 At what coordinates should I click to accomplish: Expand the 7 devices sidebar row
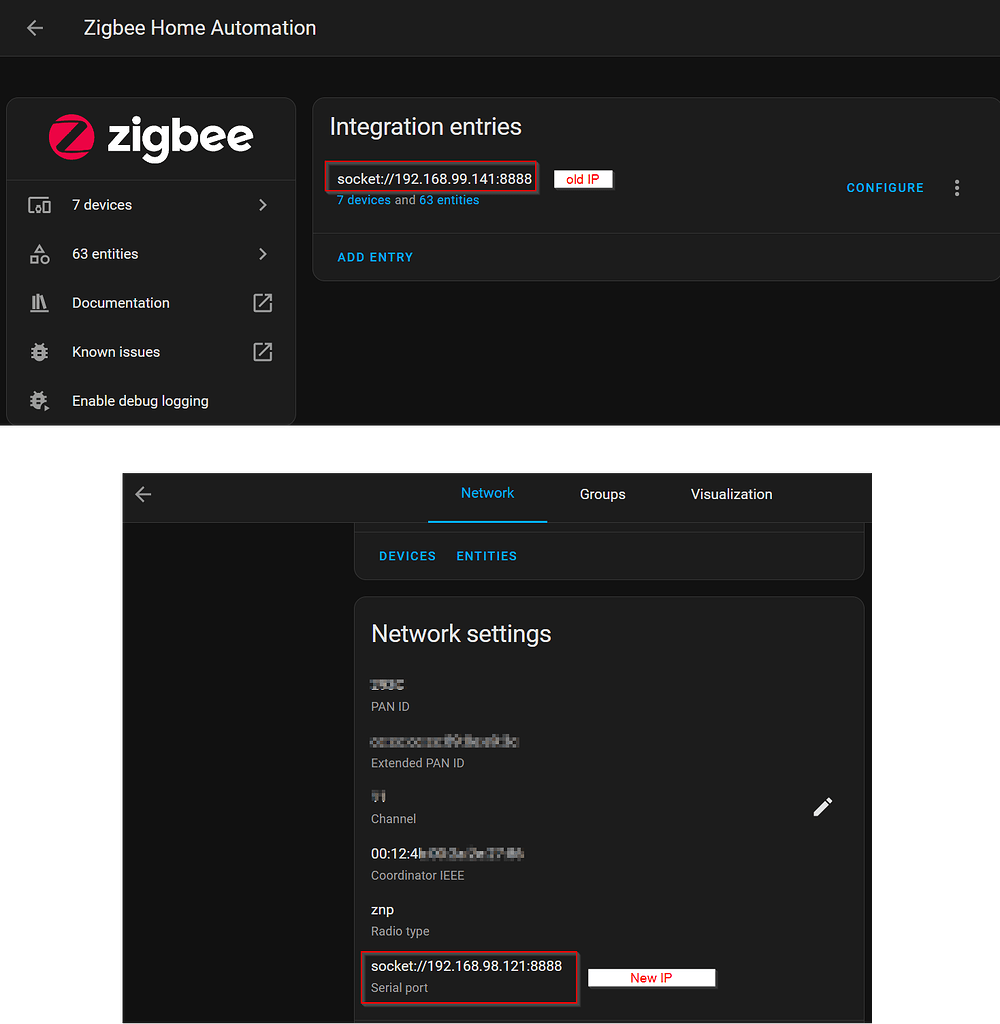coord(262,205)
